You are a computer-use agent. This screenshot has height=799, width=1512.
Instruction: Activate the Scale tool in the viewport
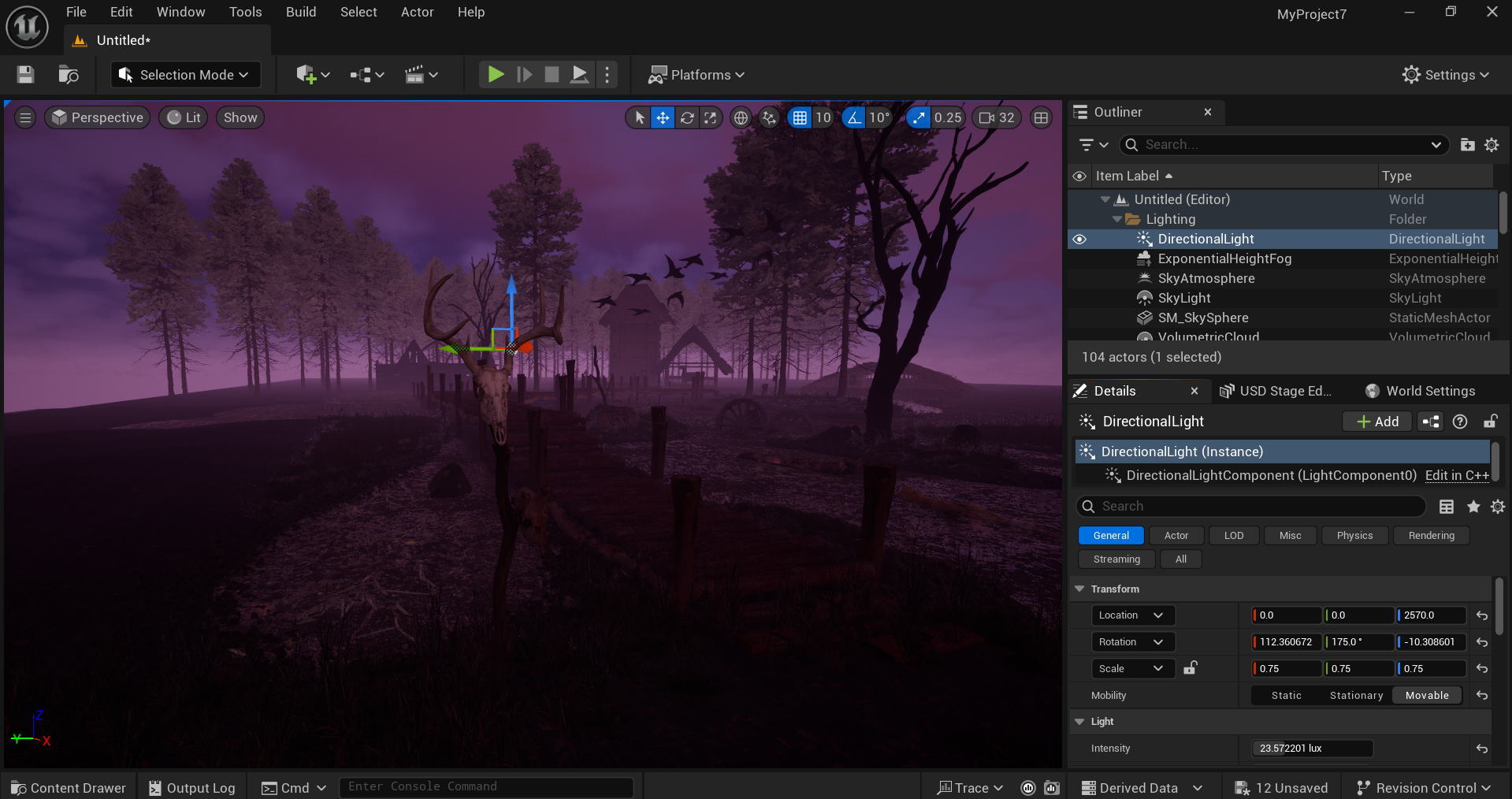point(711,117)
